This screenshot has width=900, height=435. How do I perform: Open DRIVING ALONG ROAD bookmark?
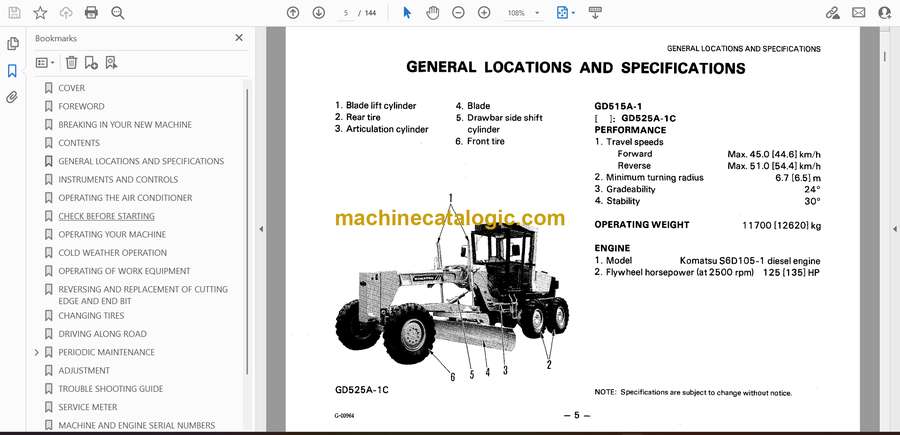click(102, 334)
